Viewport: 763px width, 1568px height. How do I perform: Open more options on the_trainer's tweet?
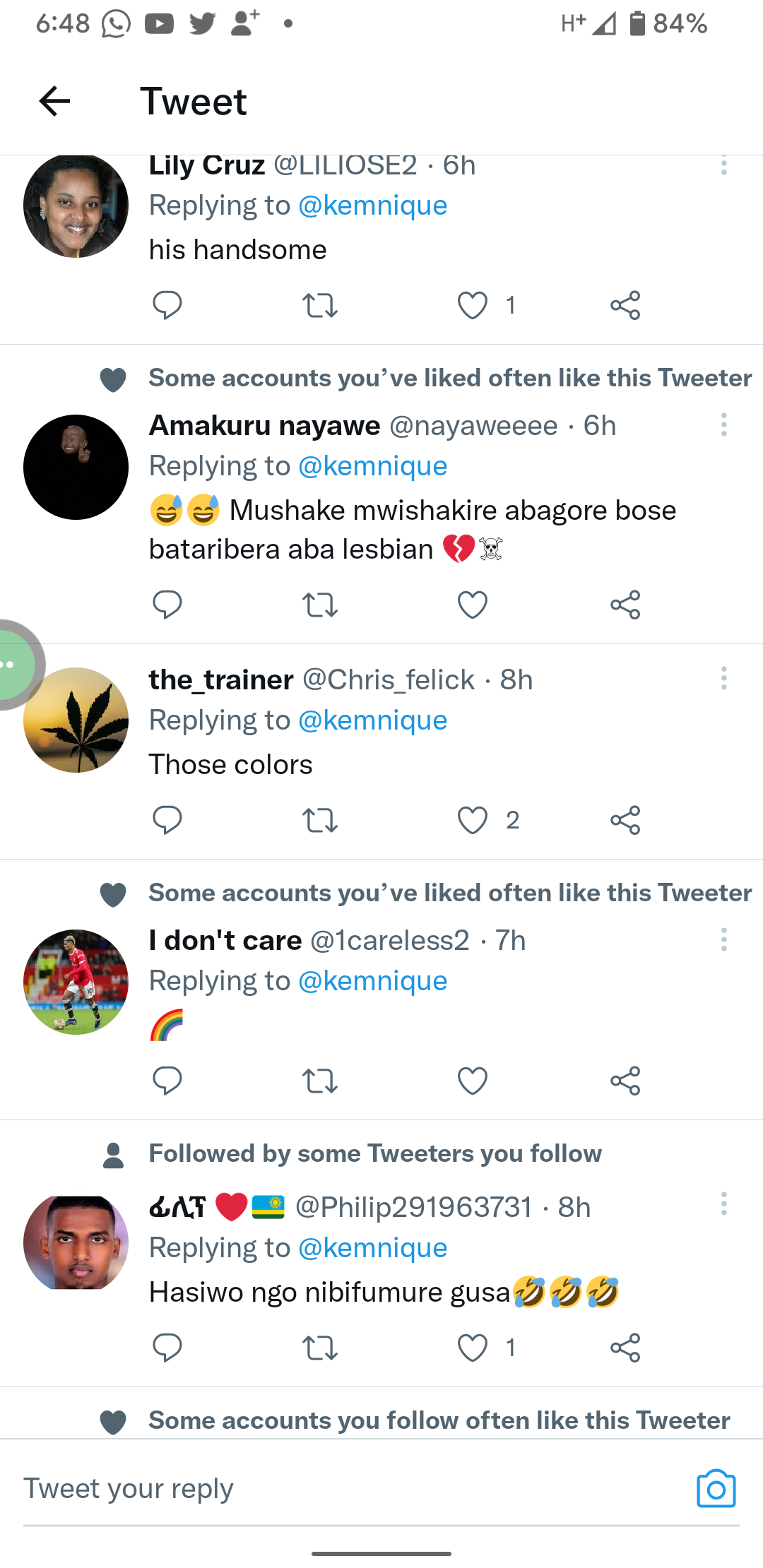pyautogui.click(x=723, y=679)
